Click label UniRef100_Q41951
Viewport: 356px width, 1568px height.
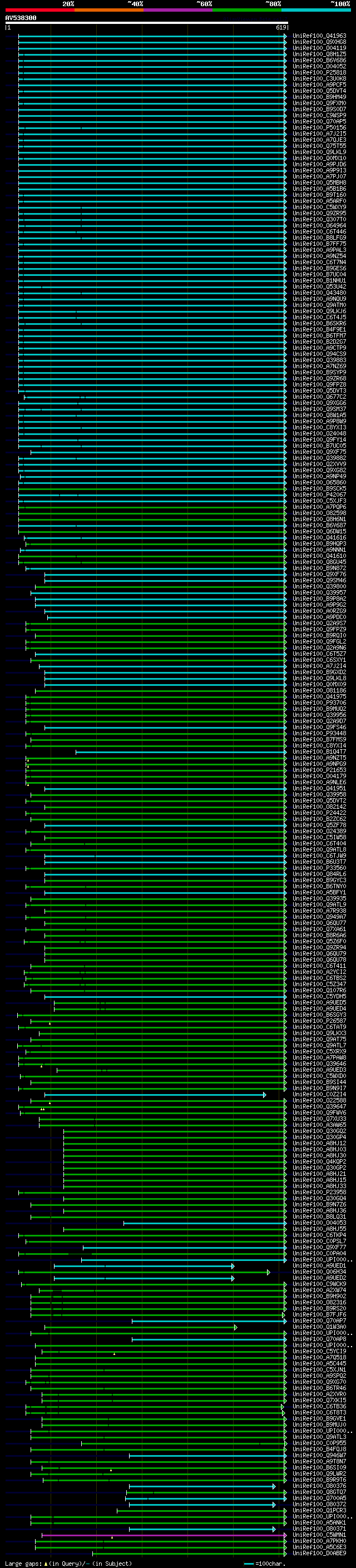click(x=319, y=788)
